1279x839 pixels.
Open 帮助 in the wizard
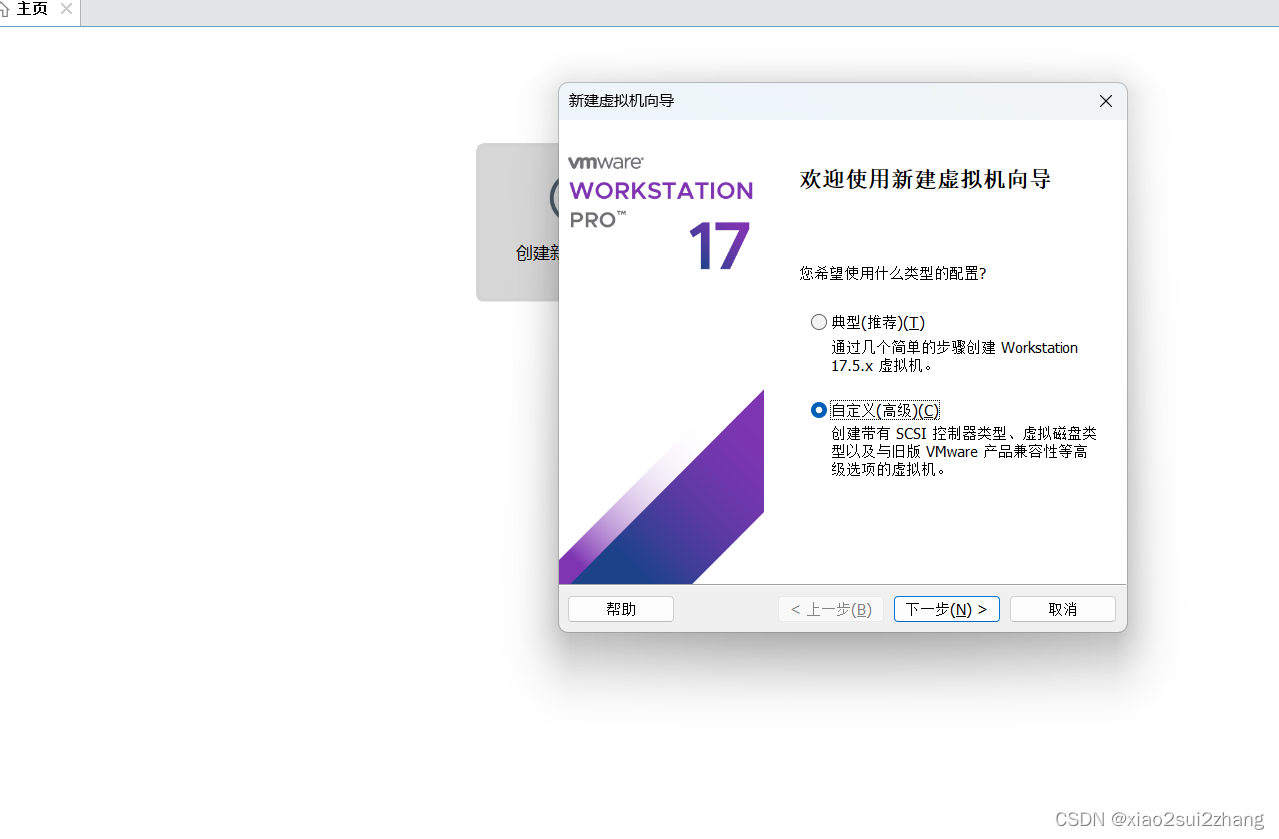coord(621,609)
